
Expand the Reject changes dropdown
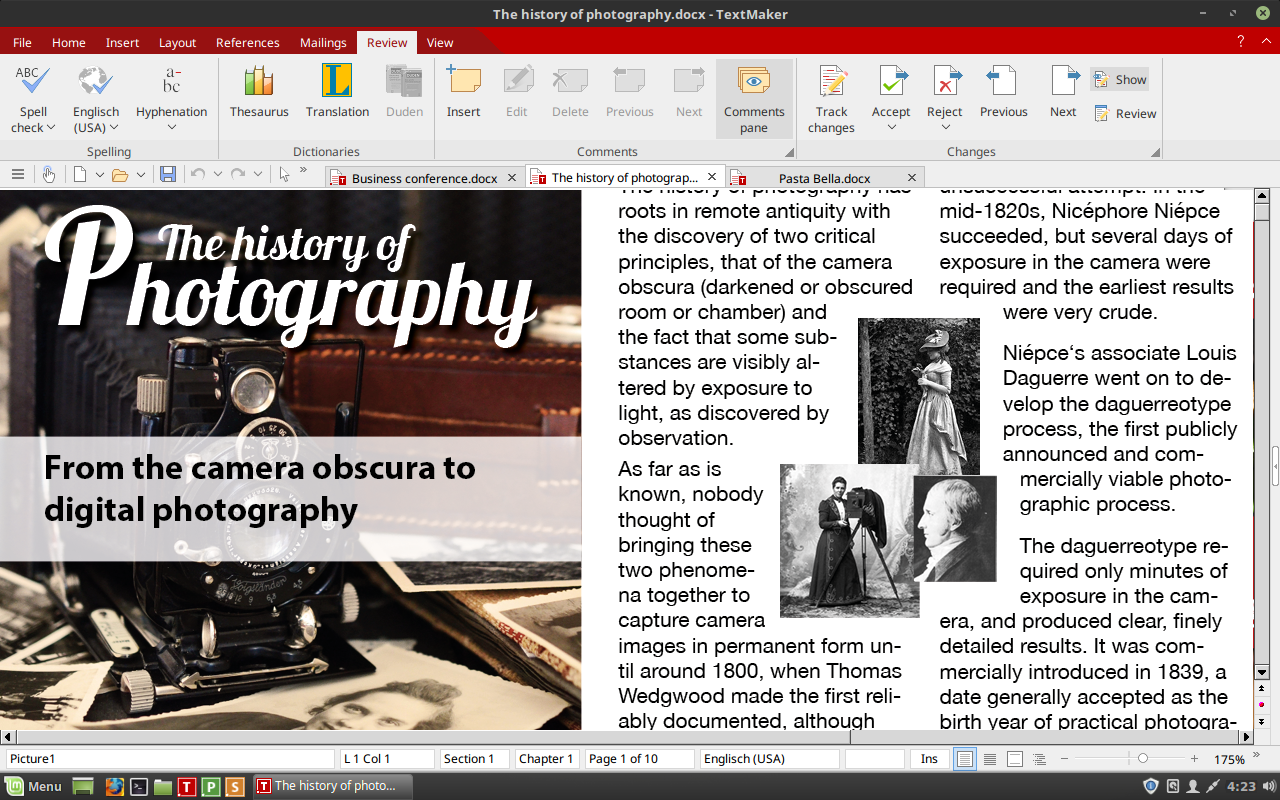click(944, 127)
